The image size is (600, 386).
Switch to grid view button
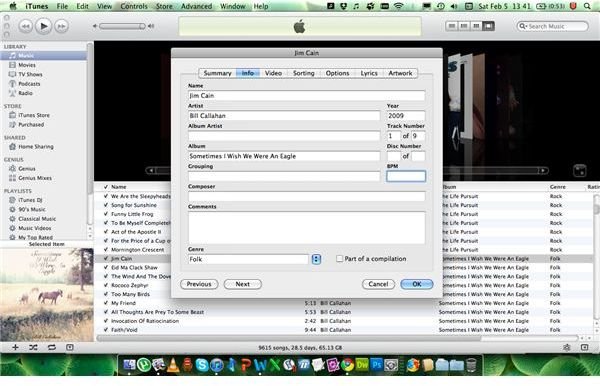click(476, 26)
